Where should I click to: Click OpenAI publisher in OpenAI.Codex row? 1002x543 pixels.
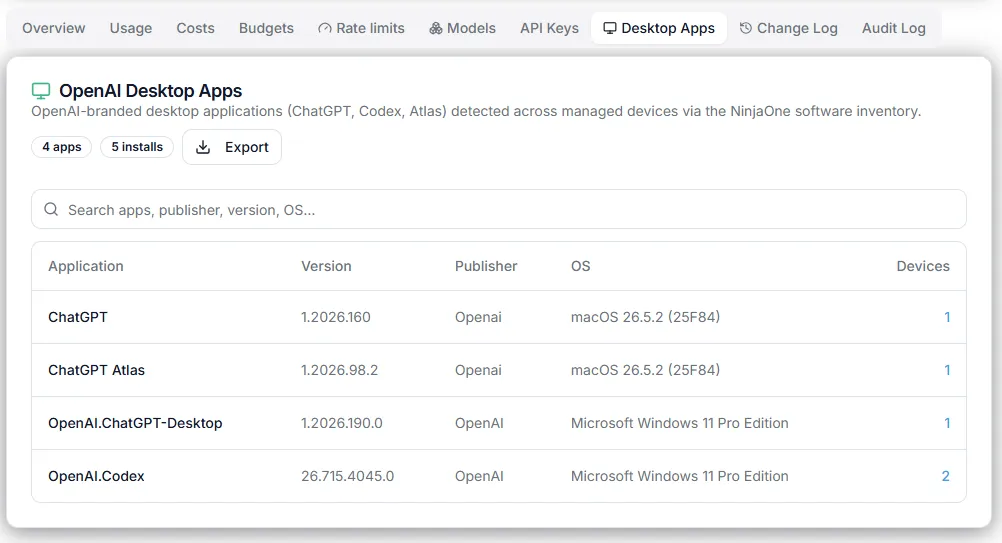pos(479,477)
